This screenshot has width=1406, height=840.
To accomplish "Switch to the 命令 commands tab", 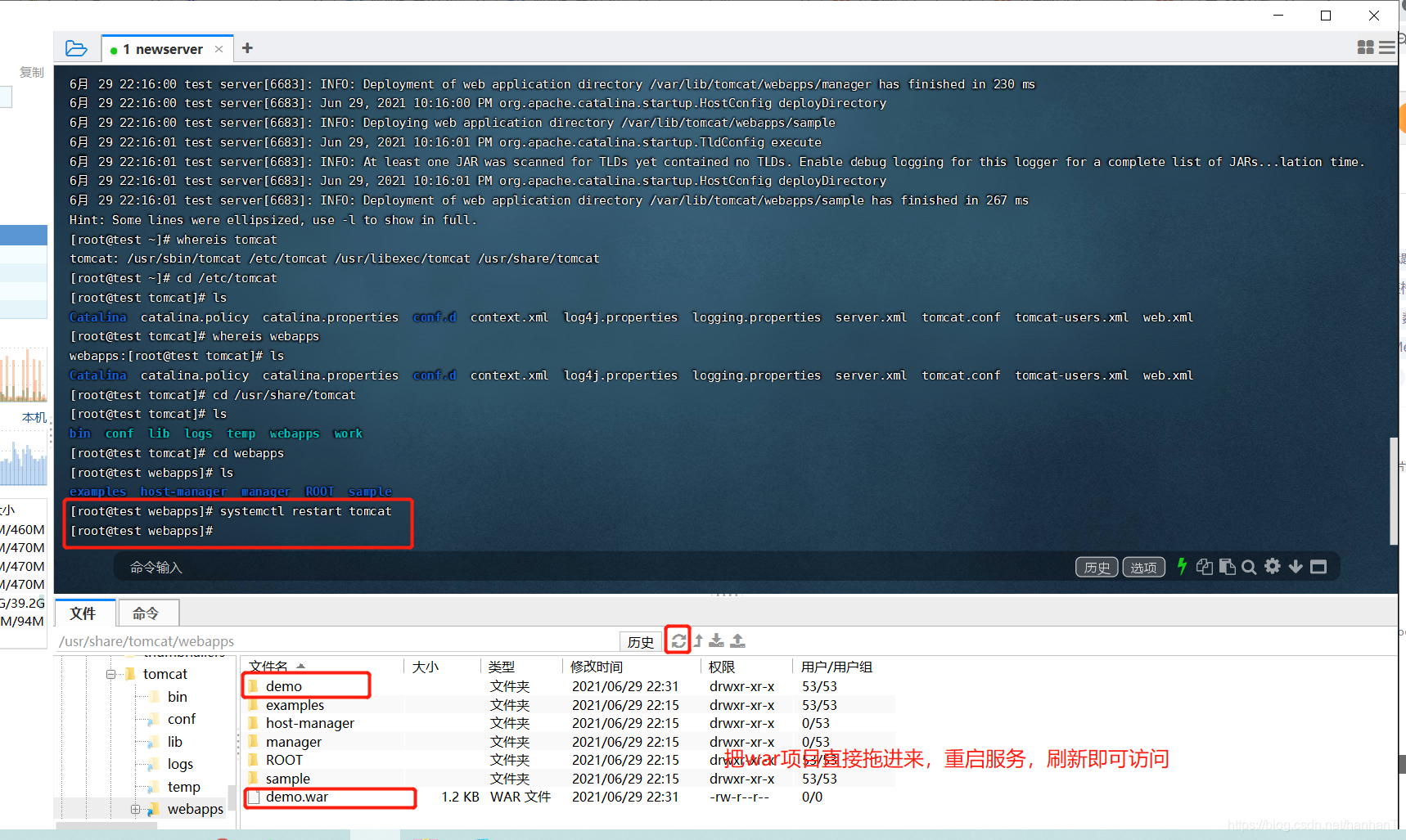I will [x=146, y=613].
